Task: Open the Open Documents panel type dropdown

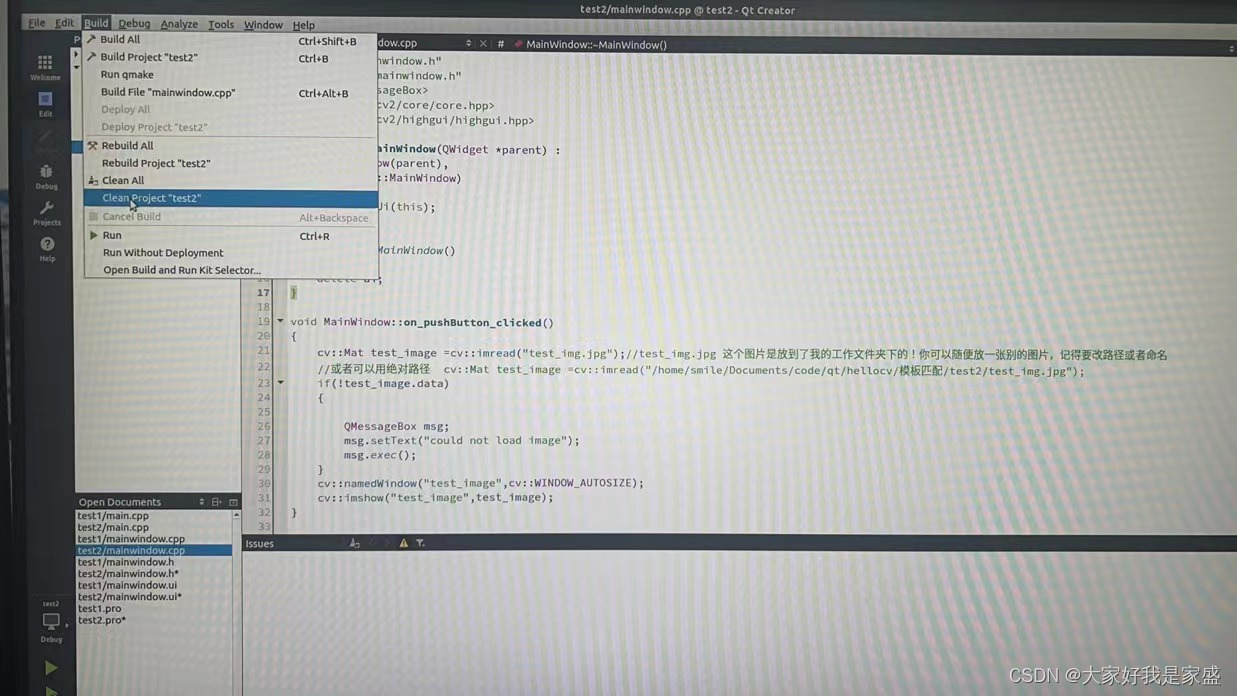Action: [x=202, y=502]
